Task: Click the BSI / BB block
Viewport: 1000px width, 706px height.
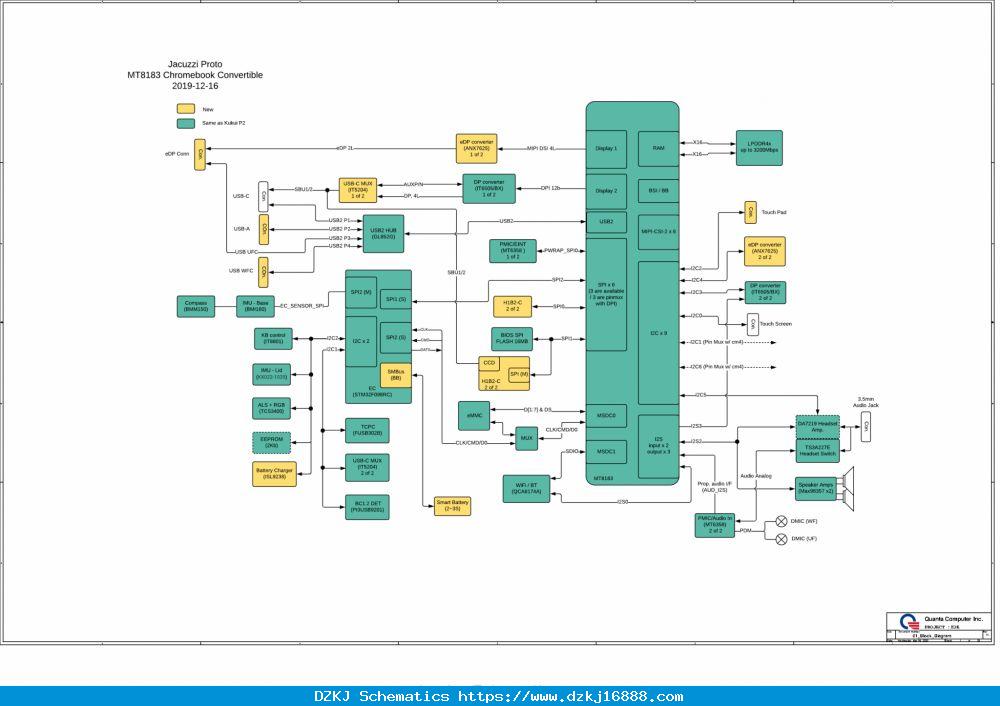Action: pos(658,191)
